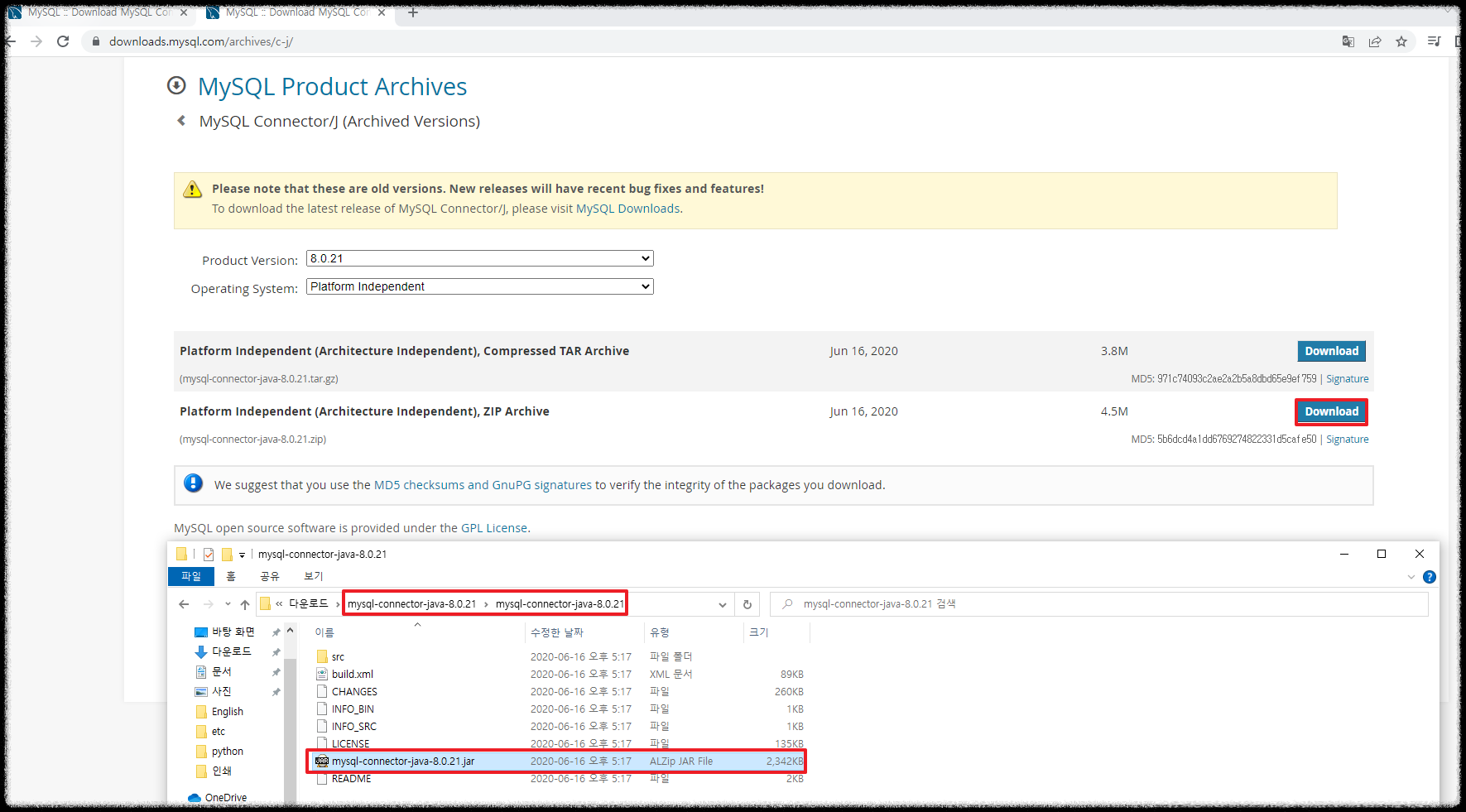Open Signature link for the zip file

click(1347, 440)
